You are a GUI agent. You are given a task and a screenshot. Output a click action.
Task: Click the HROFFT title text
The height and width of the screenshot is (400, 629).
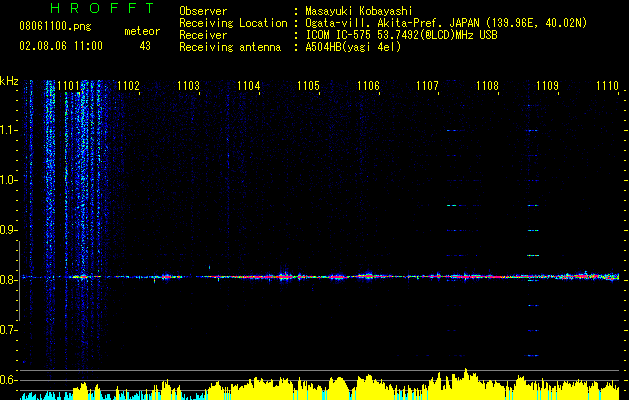point(102,8)
